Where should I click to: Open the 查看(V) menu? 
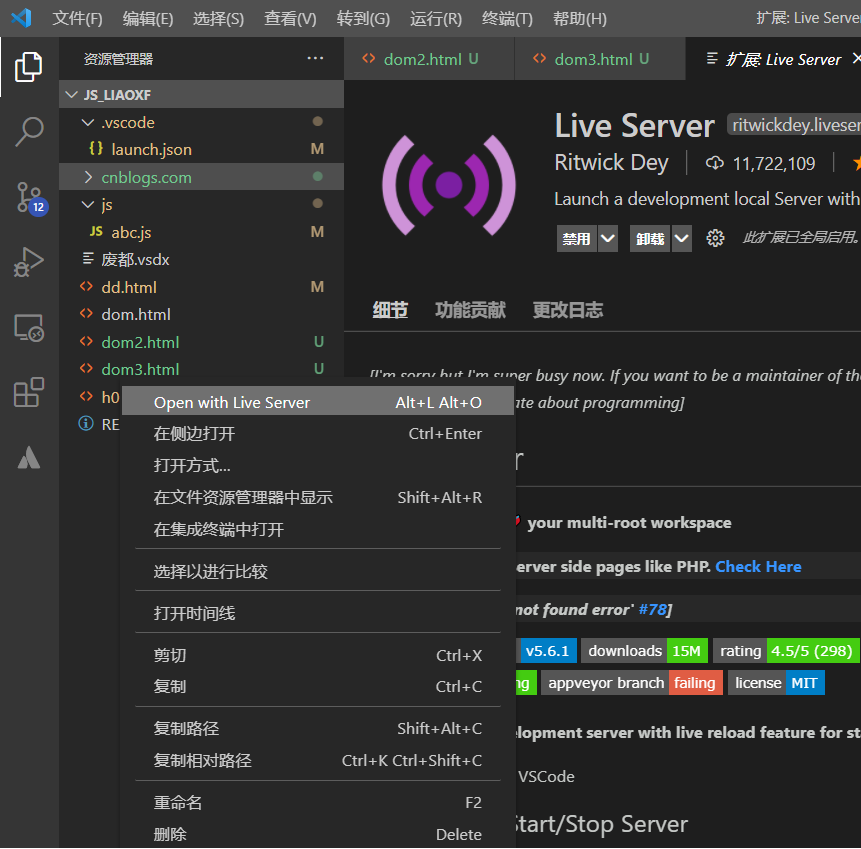(290, 19)
